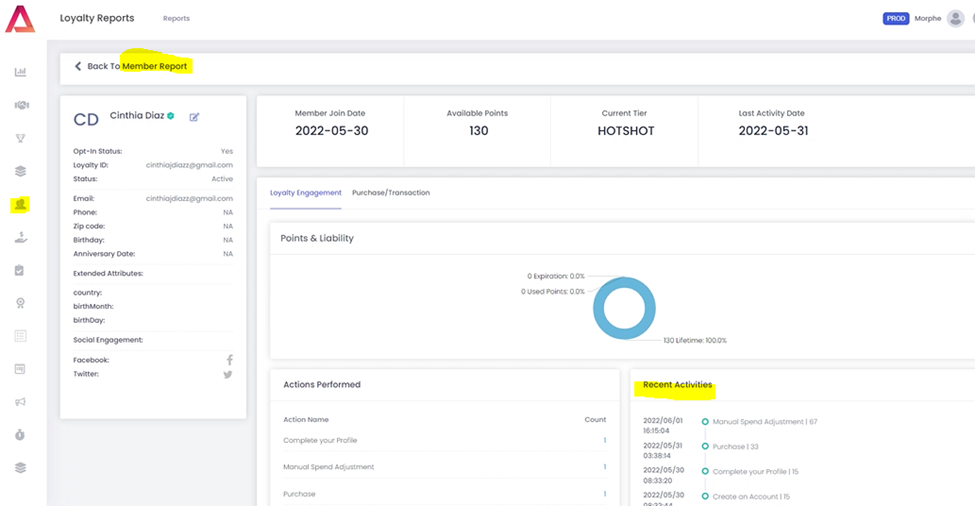
Task: Click the Opt-In Status value Yes
Action: (x=227, y=151)
